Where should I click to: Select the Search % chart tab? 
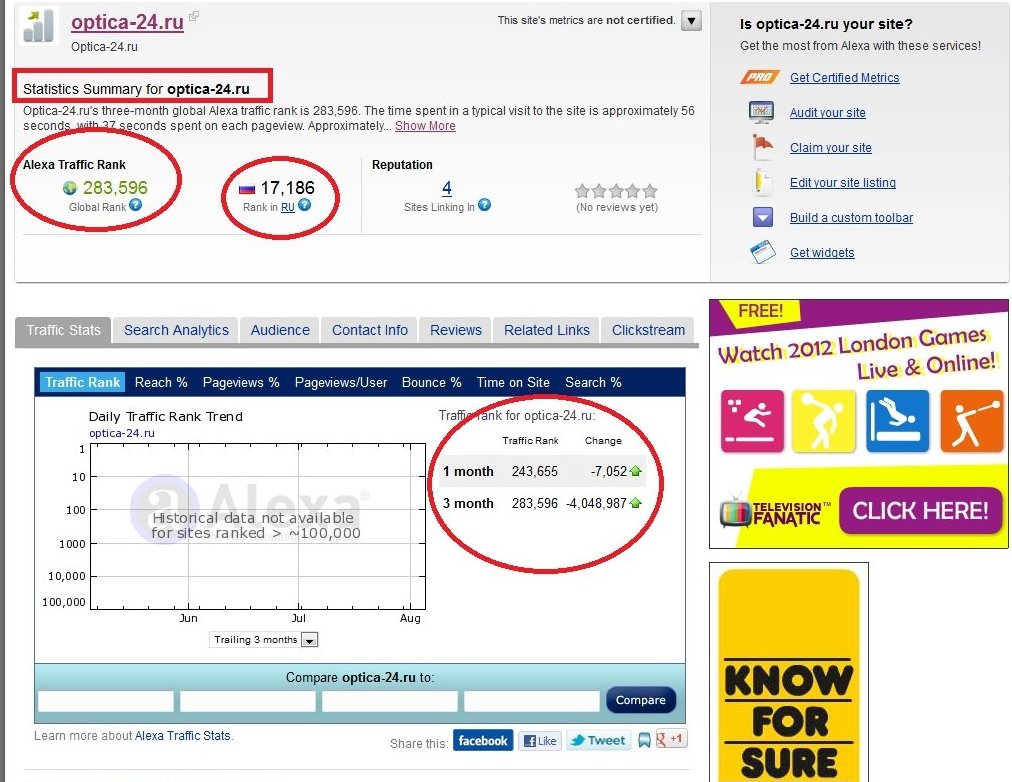coord(593,382)
